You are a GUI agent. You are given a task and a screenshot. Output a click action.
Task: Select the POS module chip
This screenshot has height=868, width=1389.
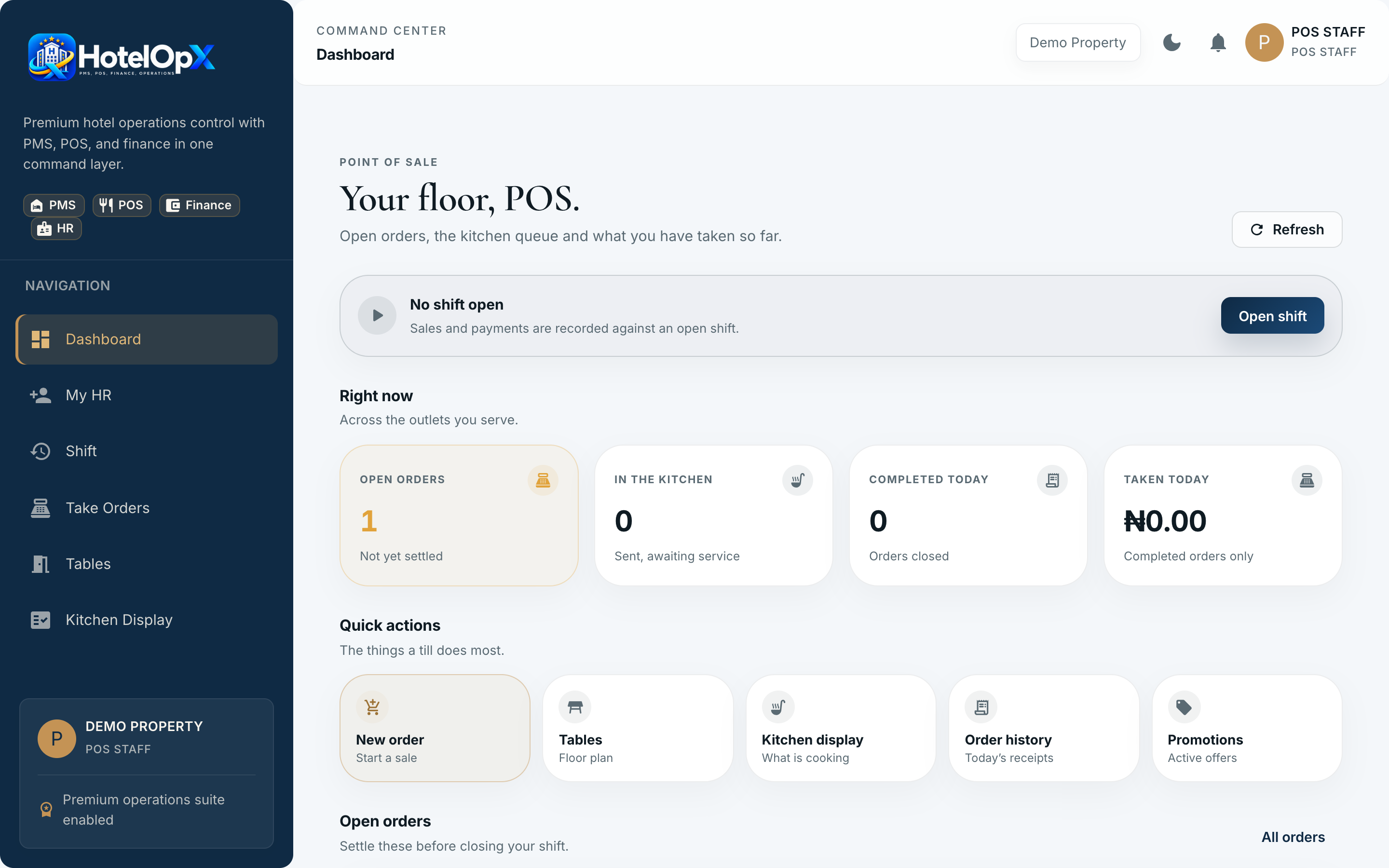tap(122, 205)
